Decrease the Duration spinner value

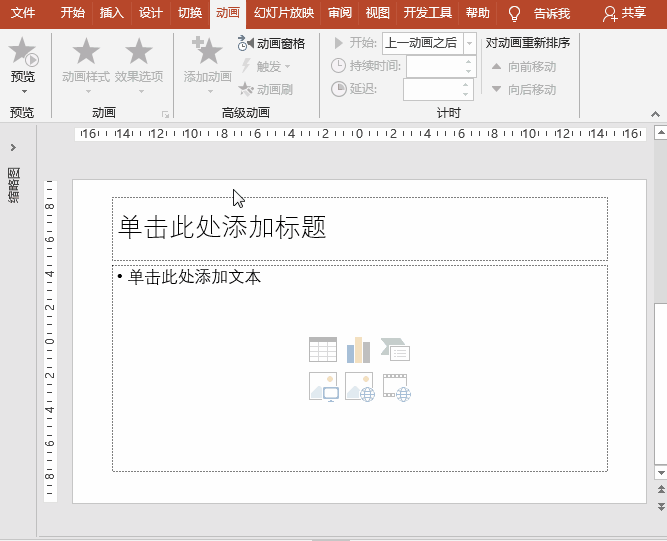(x=469, y=71)
